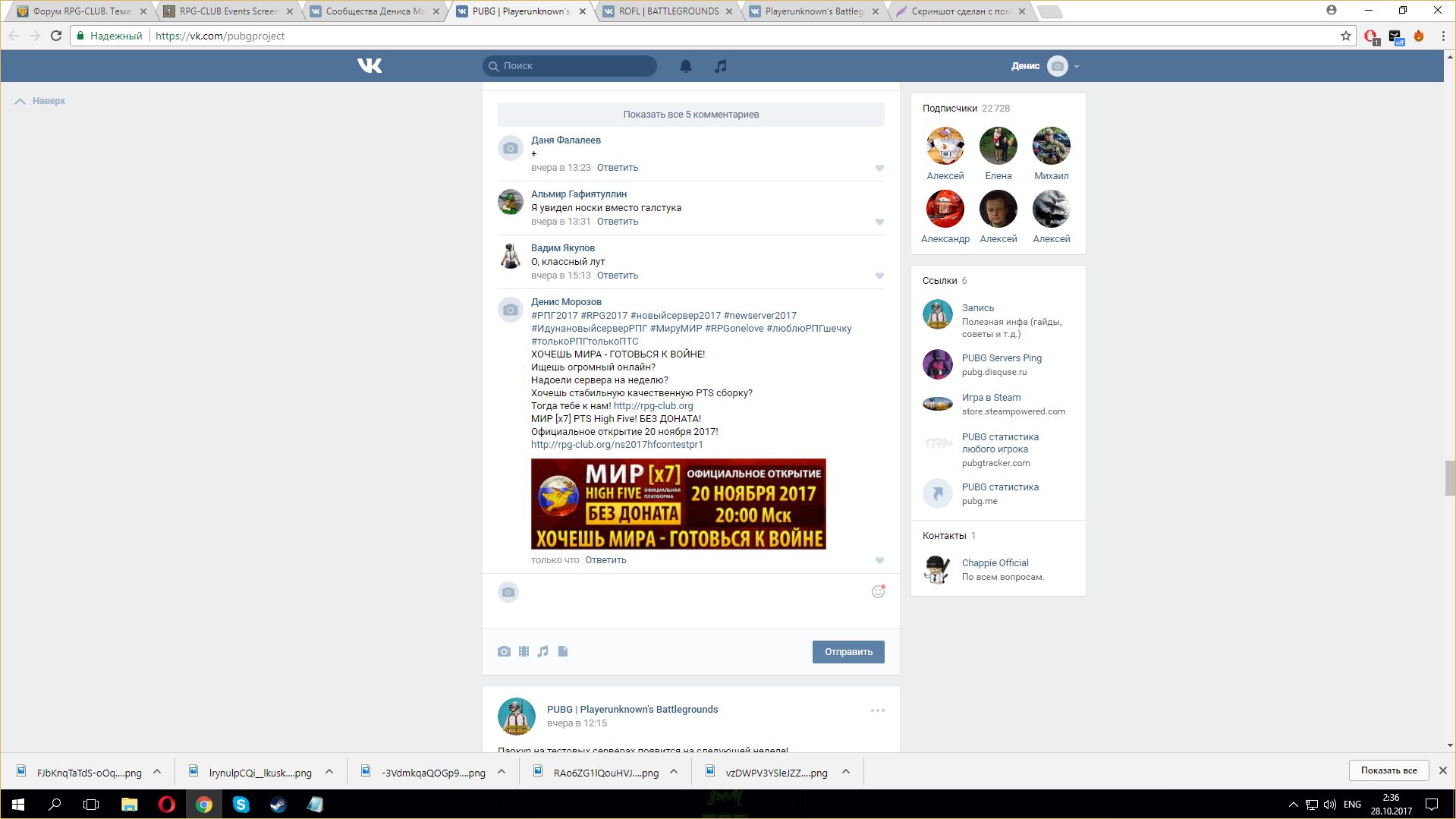Show hidden system tray icons
The height and width of the screenshot is (819, 1456).
coord(1293,805)
